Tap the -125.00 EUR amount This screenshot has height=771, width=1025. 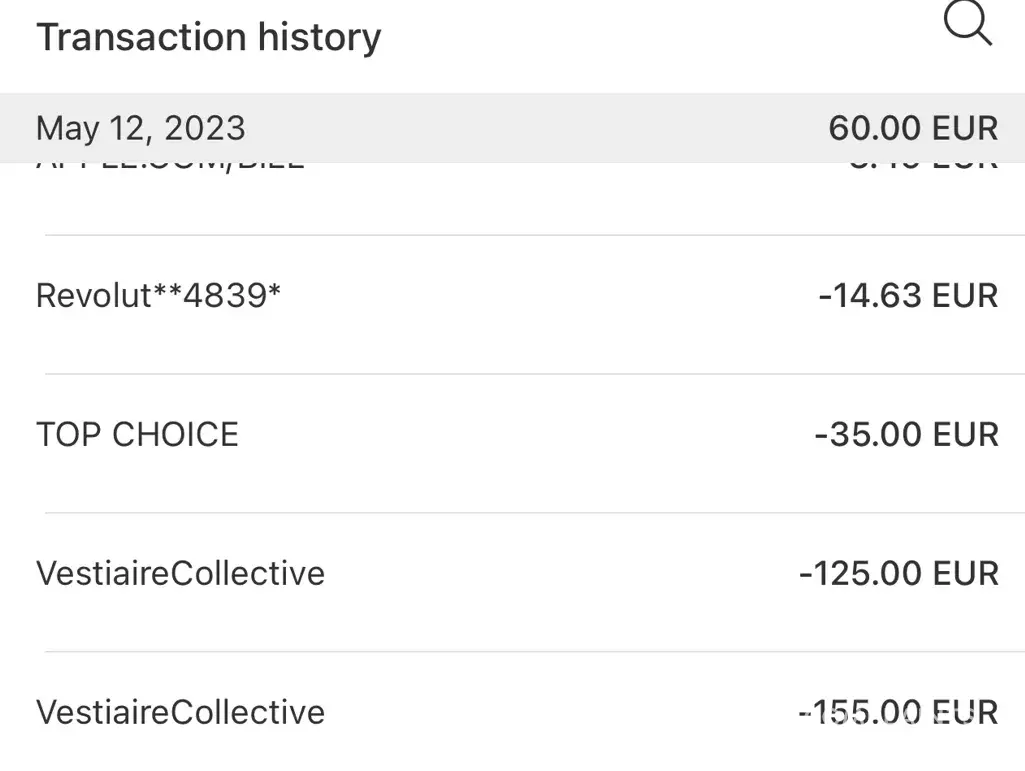[898, 574]
